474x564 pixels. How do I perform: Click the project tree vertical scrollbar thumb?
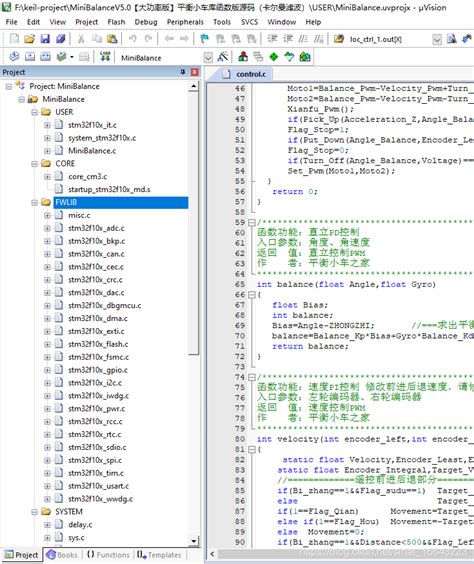tap(193, 223)
